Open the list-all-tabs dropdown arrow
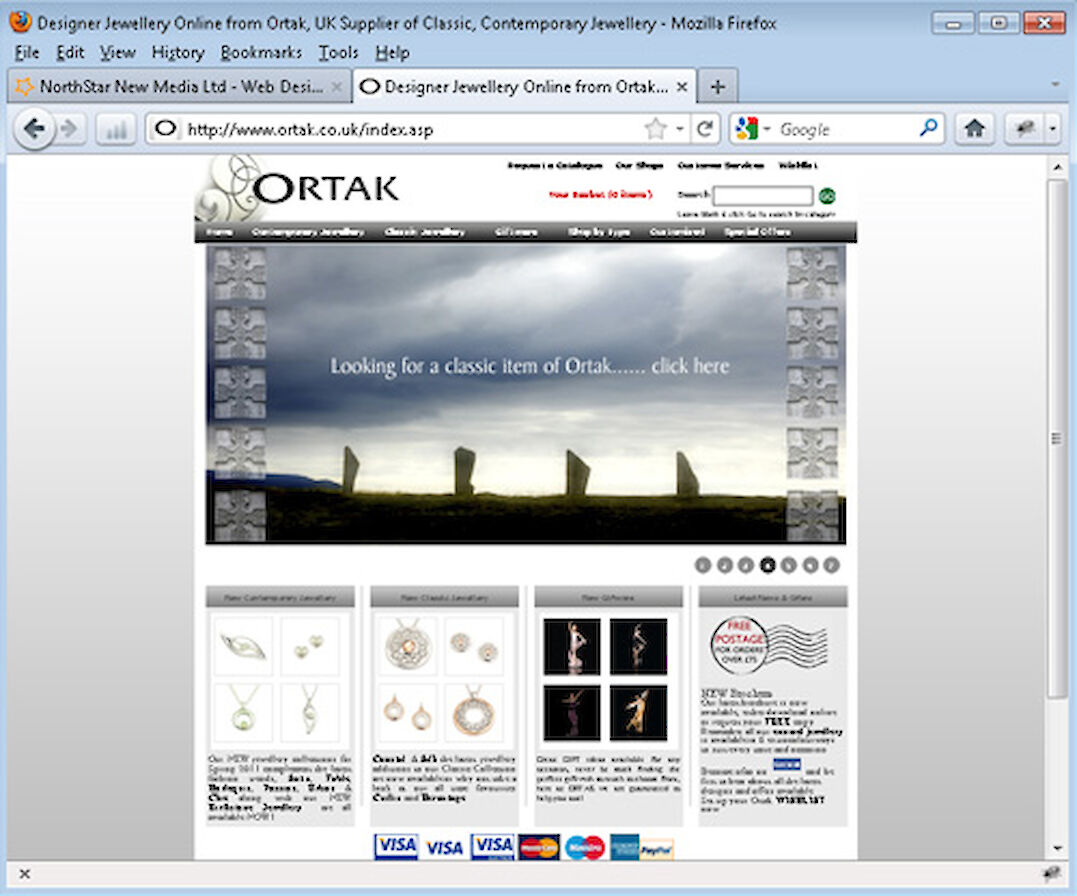This screenshot has width=1077, height=896. (x=1055, y=85)
